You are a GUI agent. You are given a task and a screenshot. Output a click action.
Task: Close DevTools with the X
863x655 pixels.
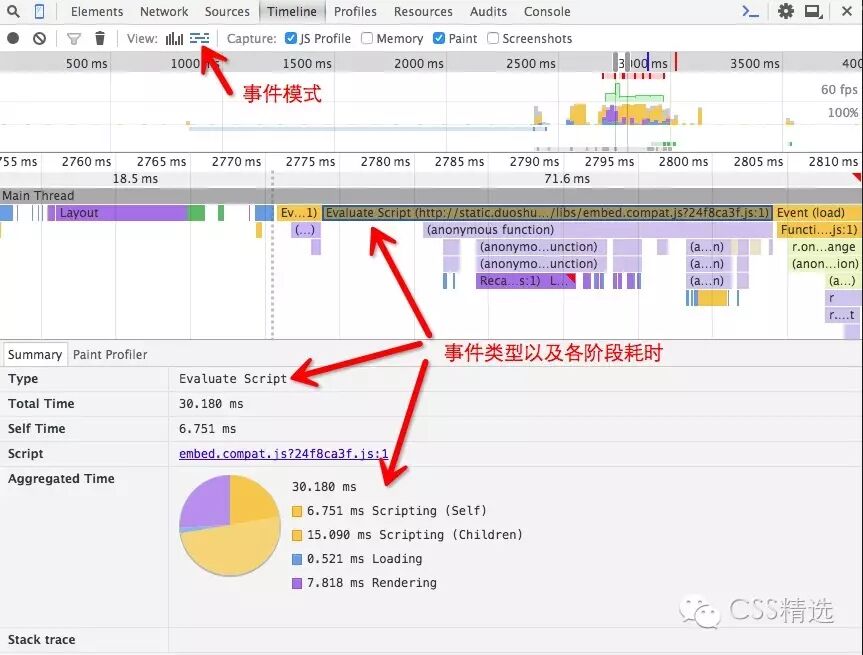846,11
